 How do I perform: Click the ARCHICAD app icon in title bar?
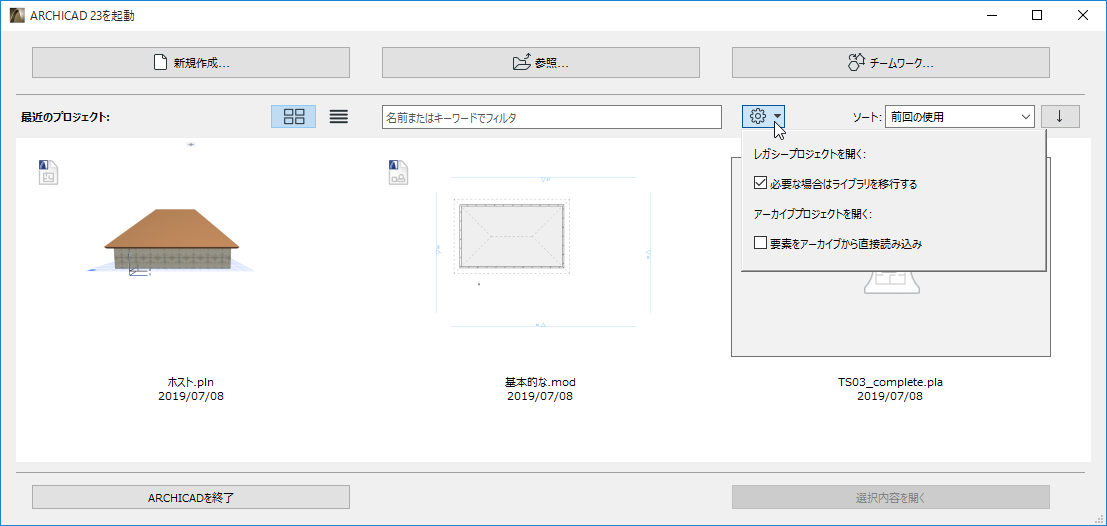pyautogui.click(x=17, y=15)
